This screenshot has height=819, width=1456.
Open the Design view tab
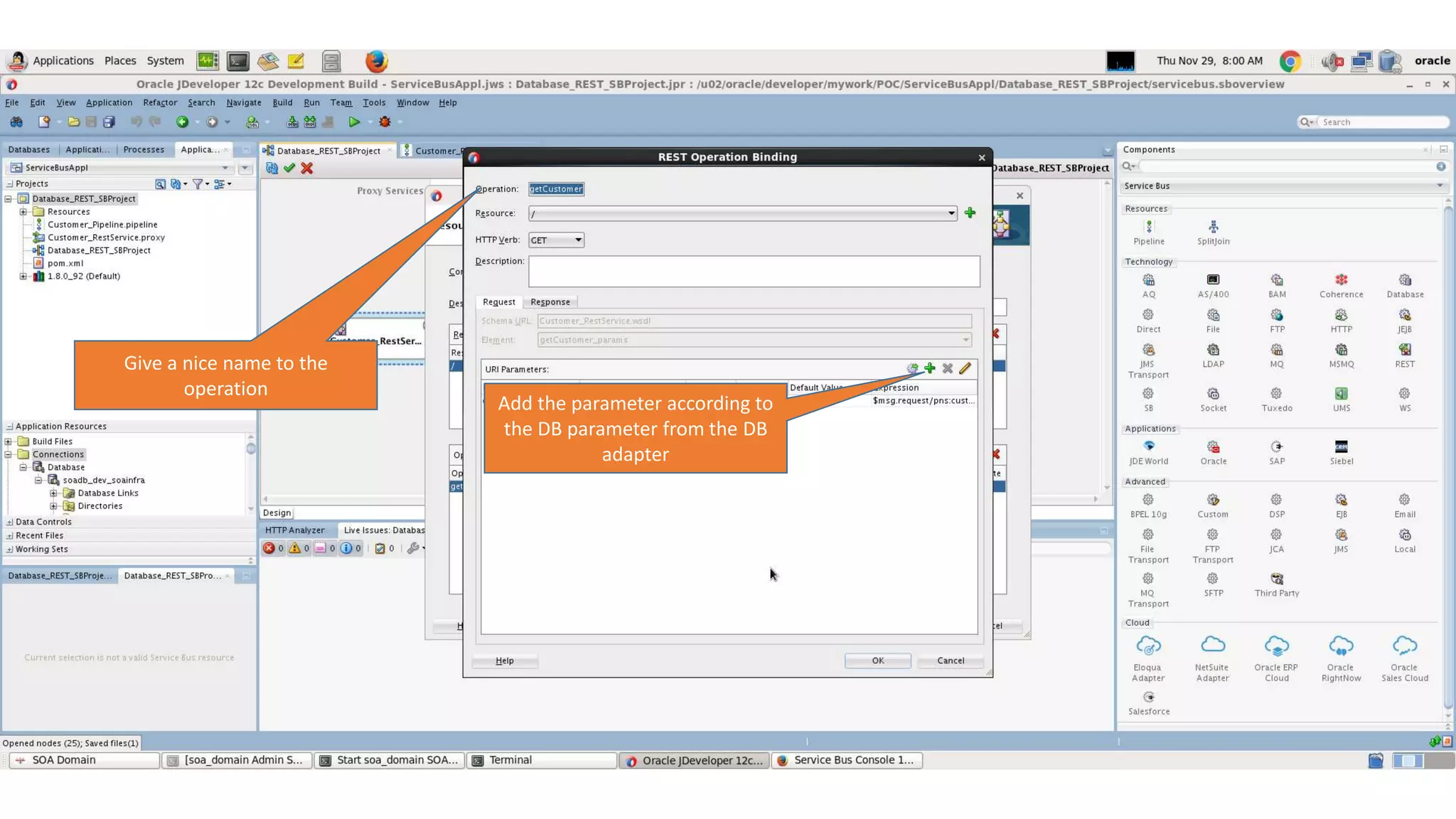[277, 513]
